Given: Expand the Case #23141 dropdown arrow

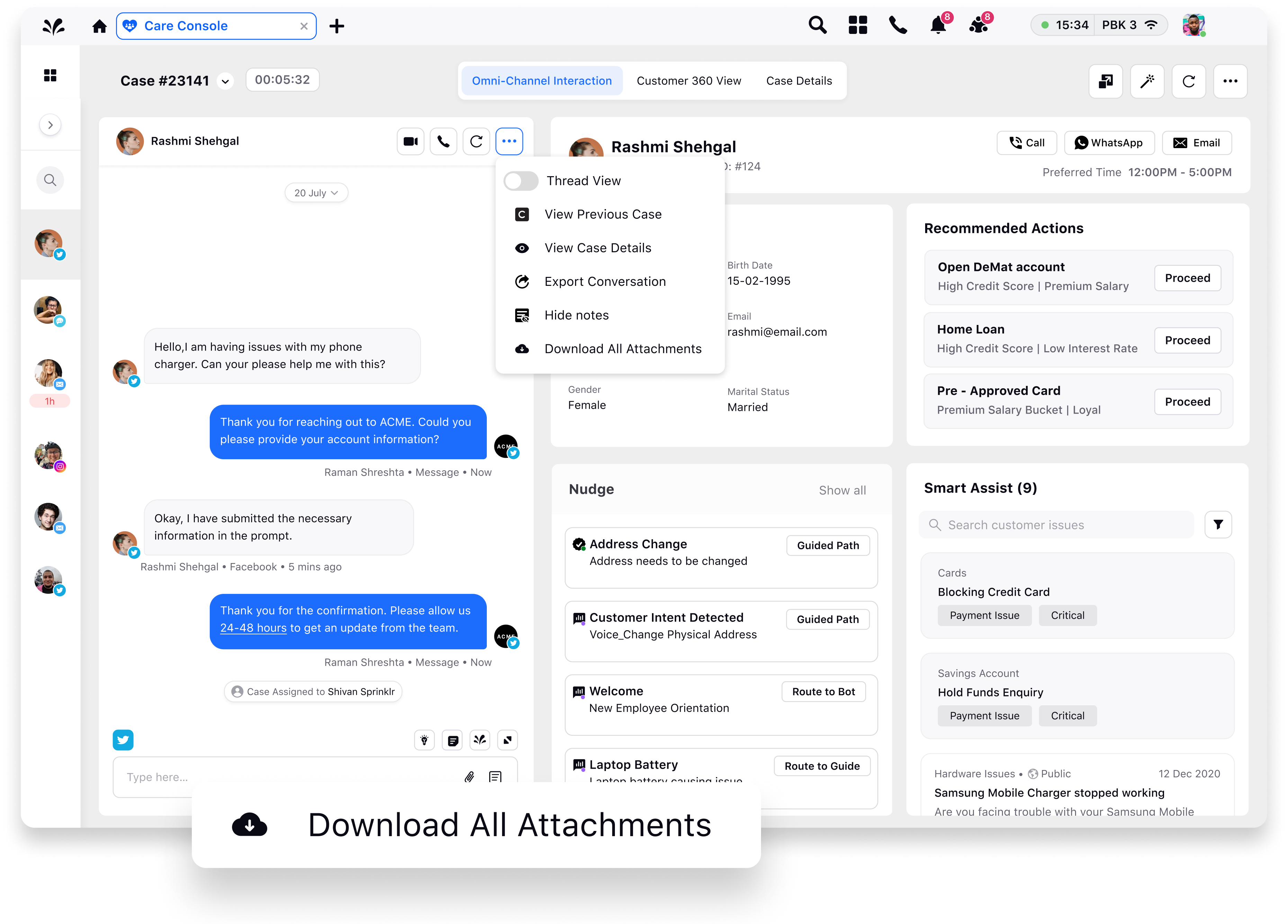Looking at the screenshot, I should [x=225, y=82].
